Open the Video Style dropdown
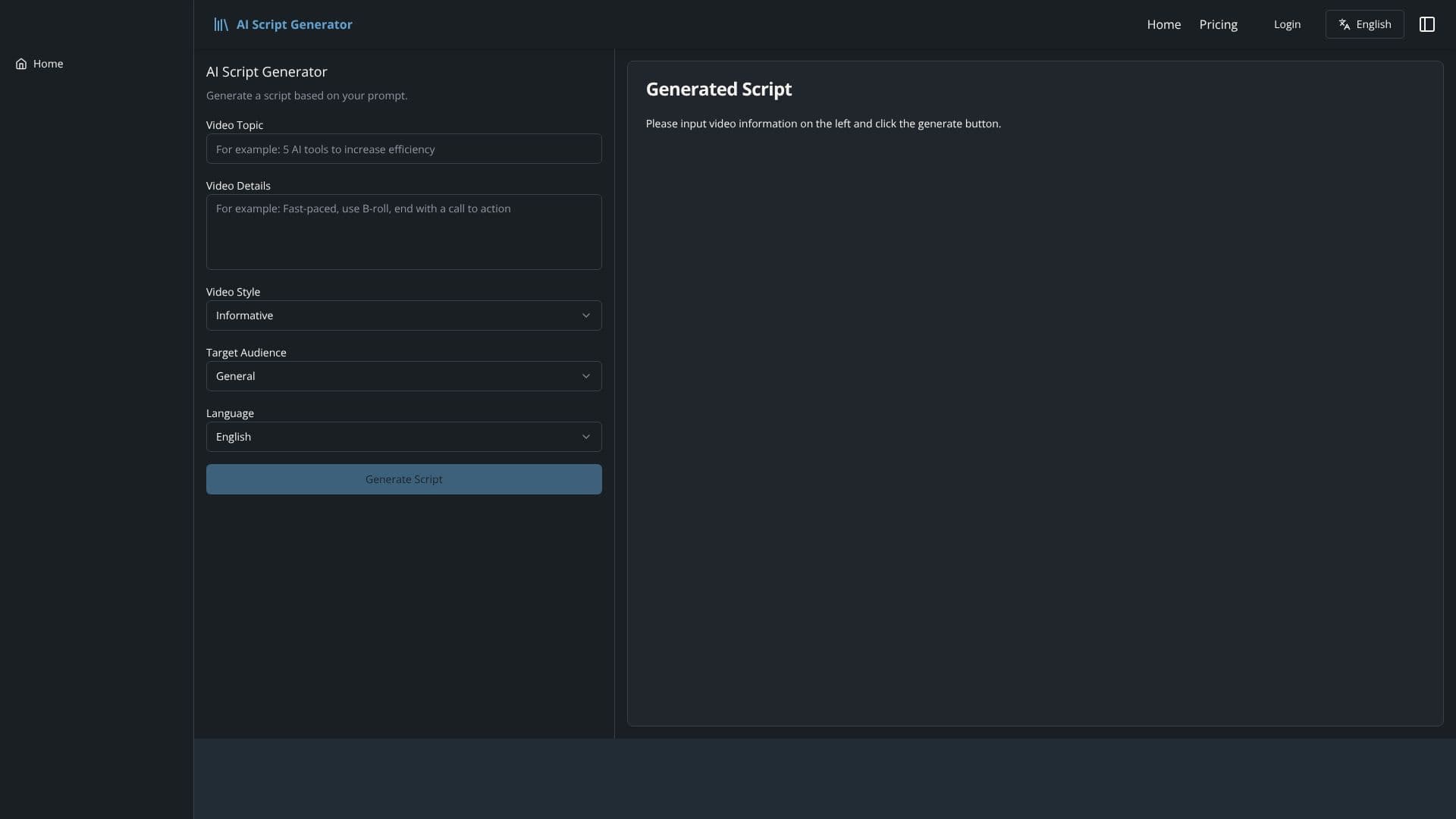The image size is (1456, 819). (x=403, y=315)
